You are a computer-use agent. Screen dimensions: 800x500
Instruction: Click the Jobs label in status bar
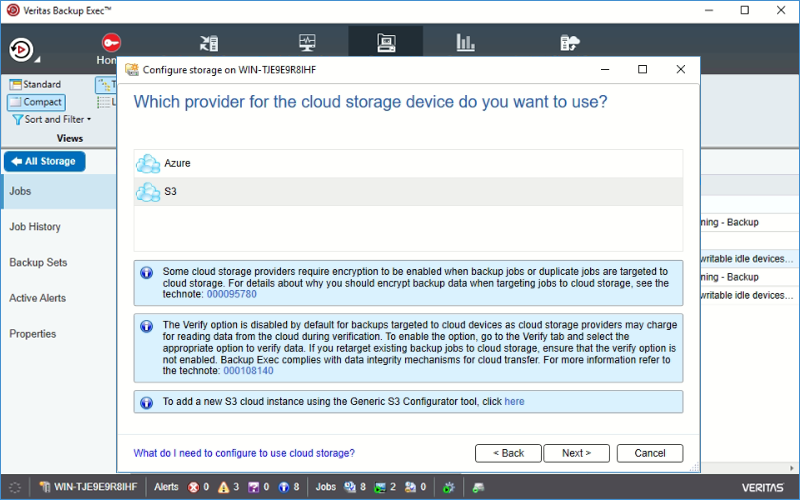[x=326, y=487]
